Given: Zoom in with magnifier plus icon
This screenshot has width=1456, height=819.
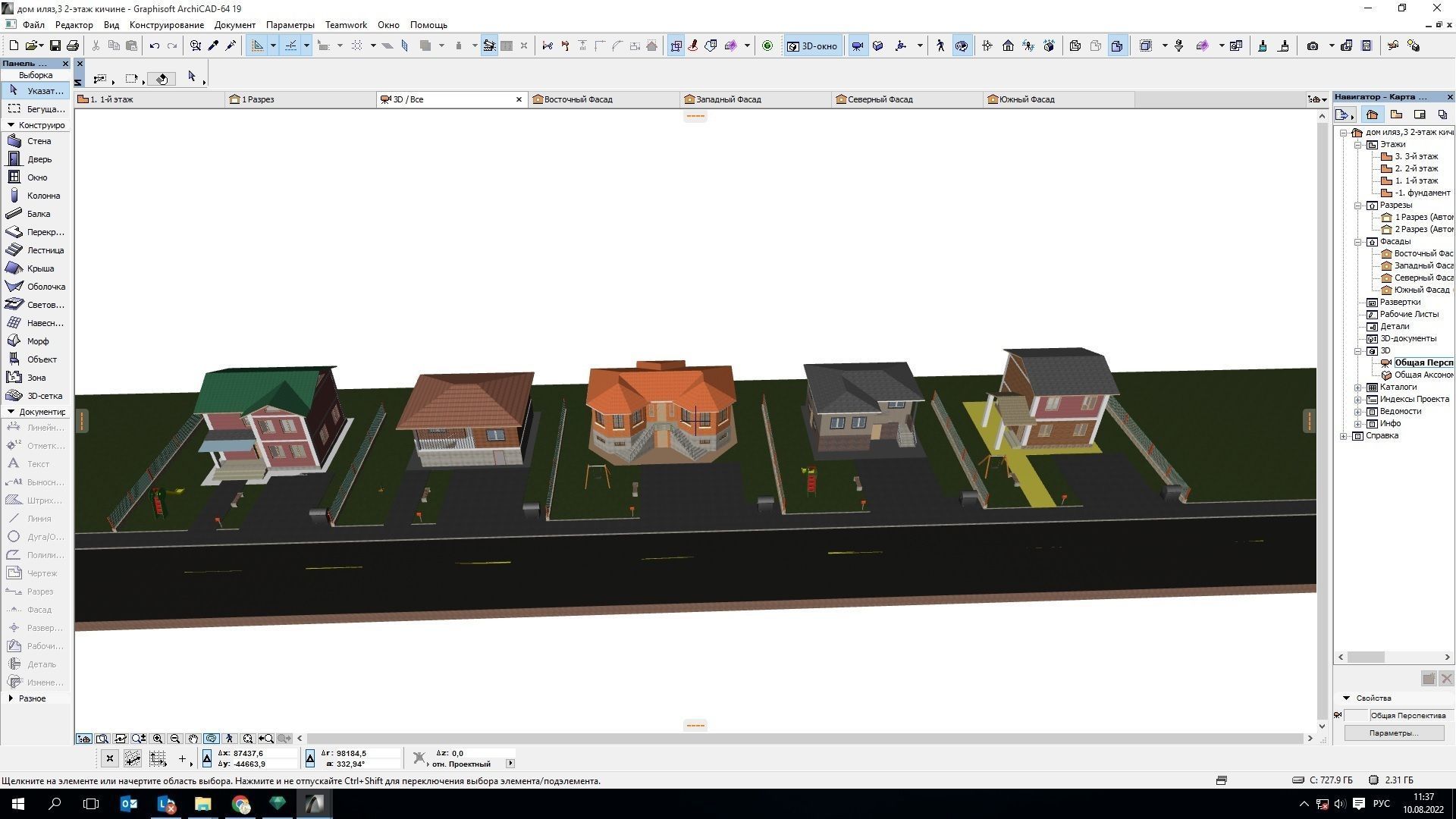Looking at the screenshot, I should [158, 739].
